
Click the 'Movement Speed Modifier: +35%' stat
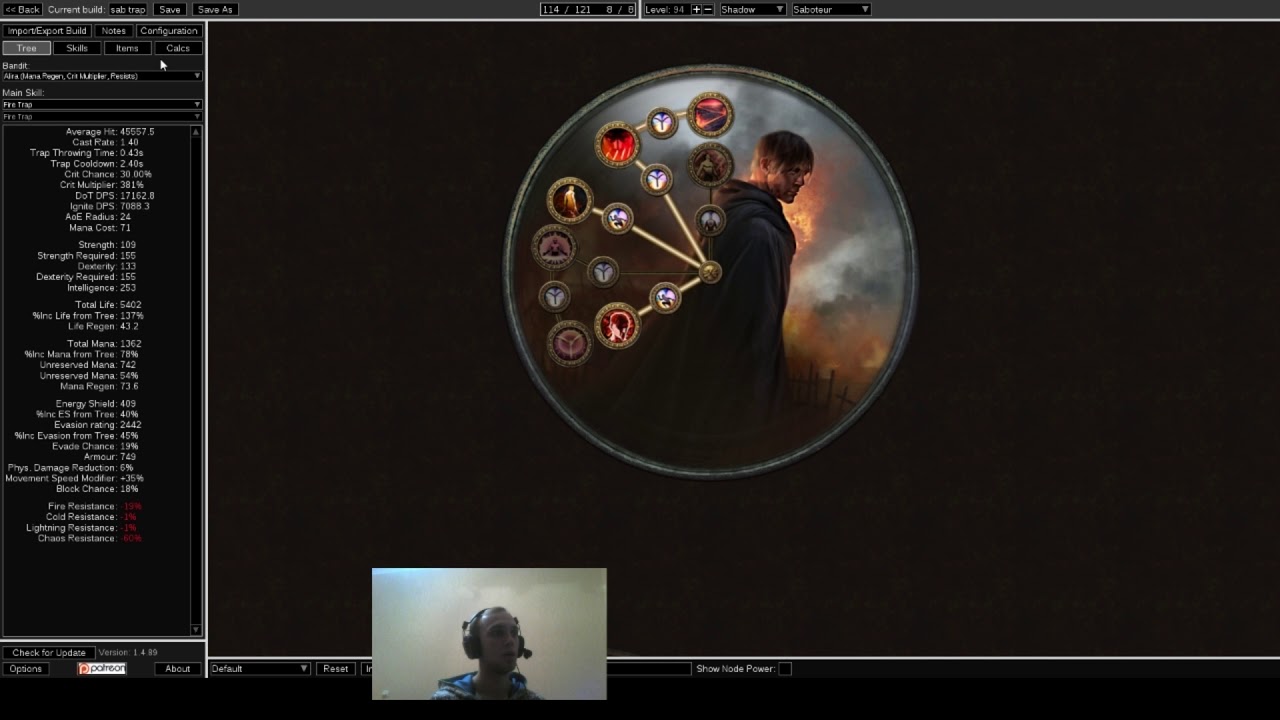[x=74, y=478]
